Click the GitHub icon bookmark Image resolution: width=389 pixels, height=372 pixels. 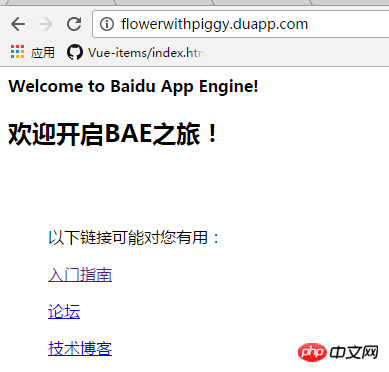point(75,52)
